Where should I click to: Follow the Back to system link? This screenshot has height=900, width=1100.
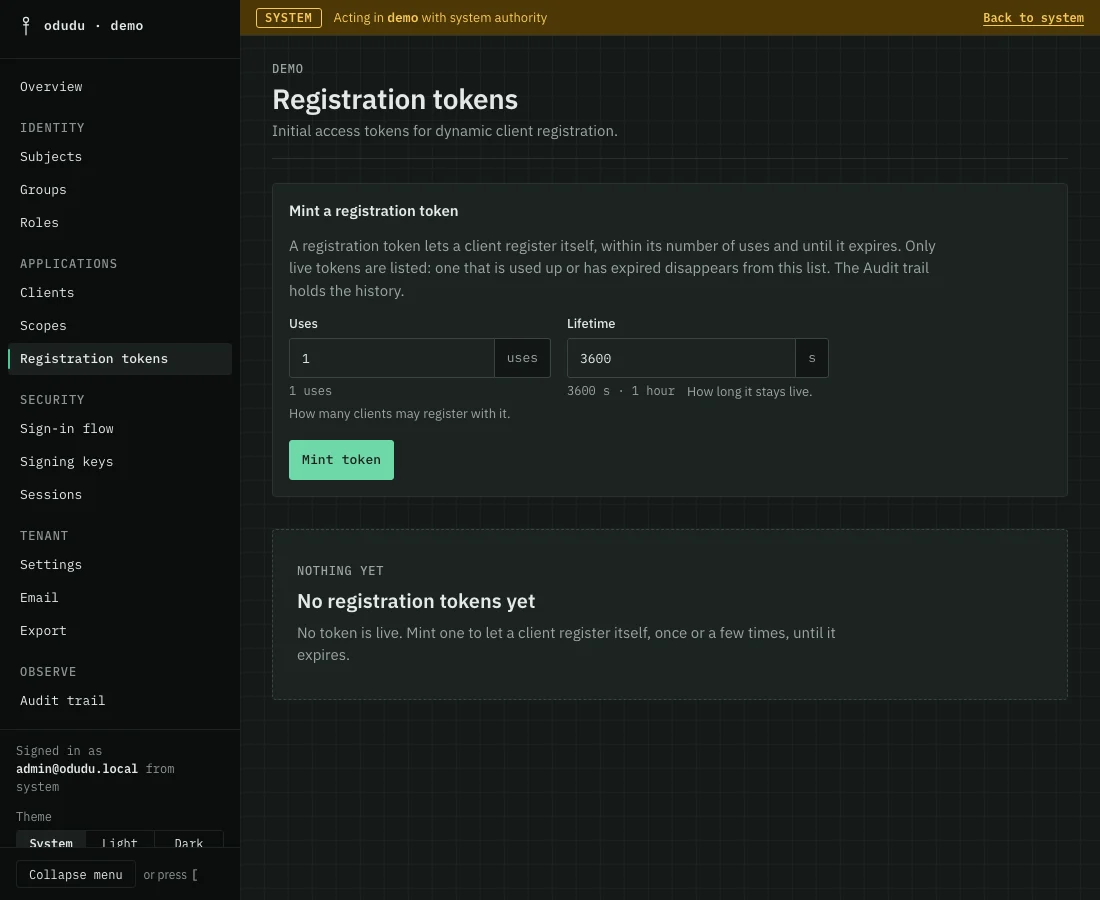point(1033,18)
